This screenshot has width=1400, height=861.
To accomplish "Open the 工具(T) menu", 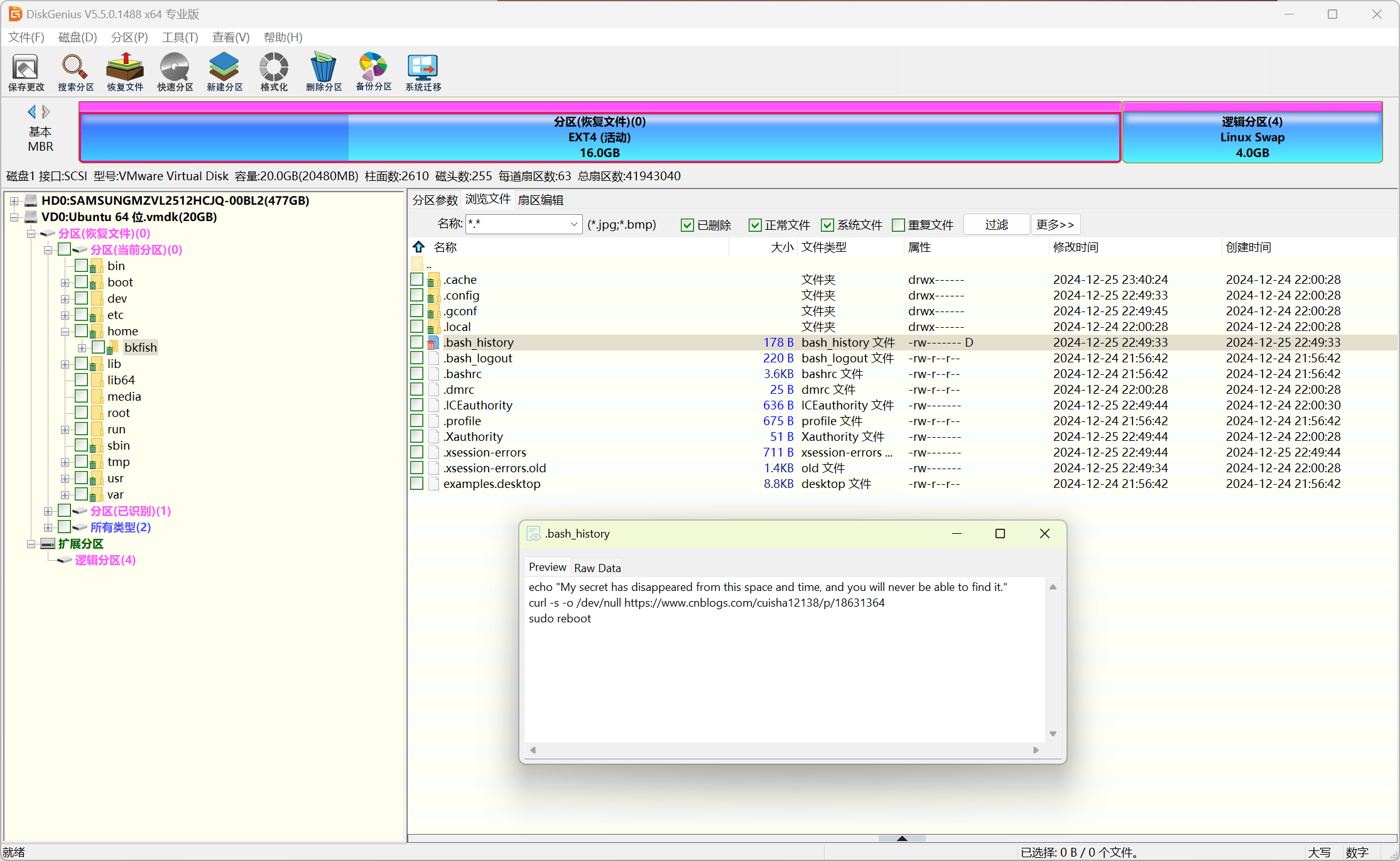I will point(180,37).
